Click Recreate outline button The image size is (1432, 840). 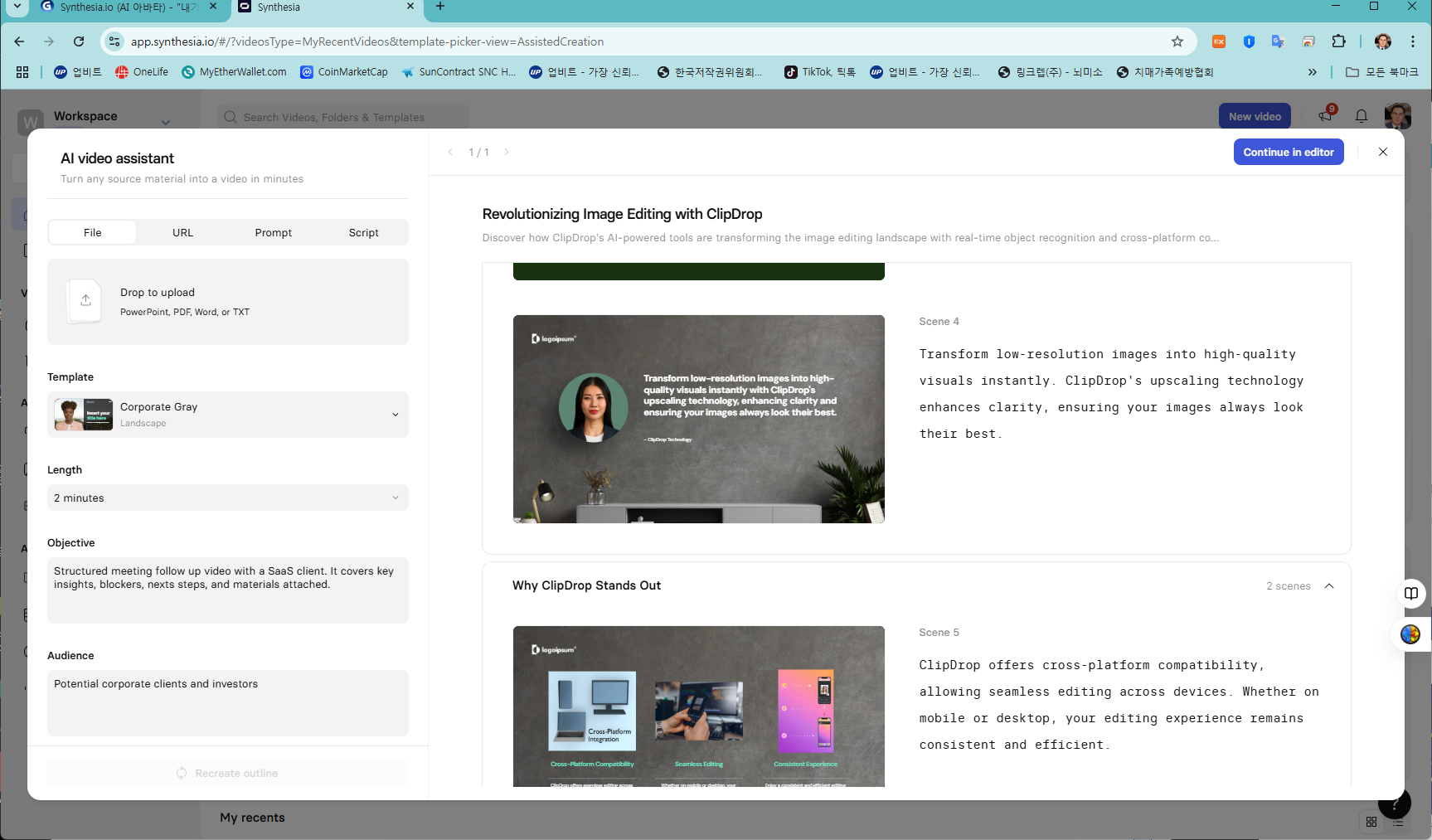pos(228,773)
